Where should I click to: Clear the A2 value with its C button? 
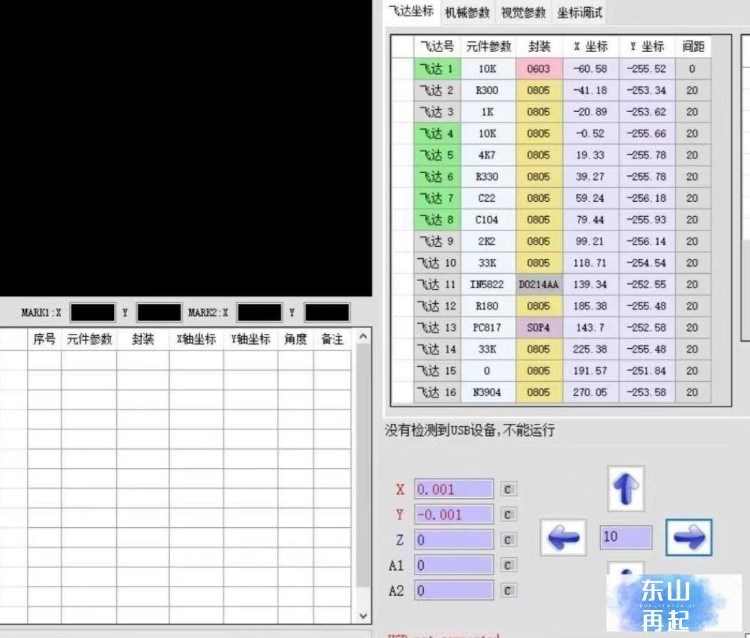pos(508,591)
